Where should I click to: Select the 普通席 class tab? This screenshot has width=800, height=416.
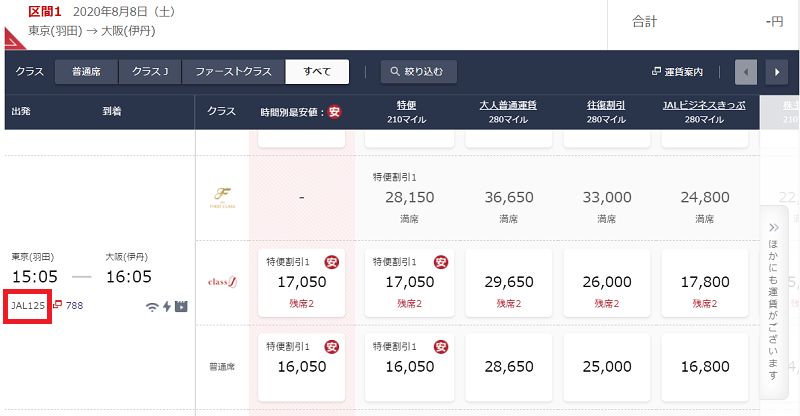pos(86,71)
